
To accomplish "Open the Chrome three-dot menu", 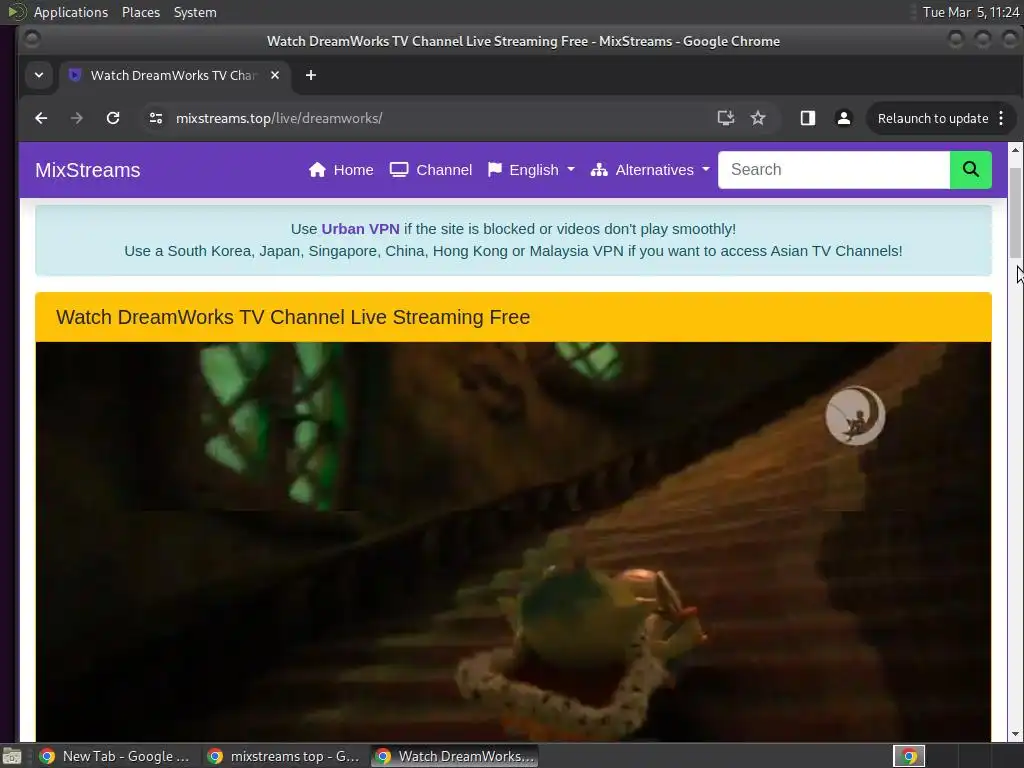I will click(1001, 118).
